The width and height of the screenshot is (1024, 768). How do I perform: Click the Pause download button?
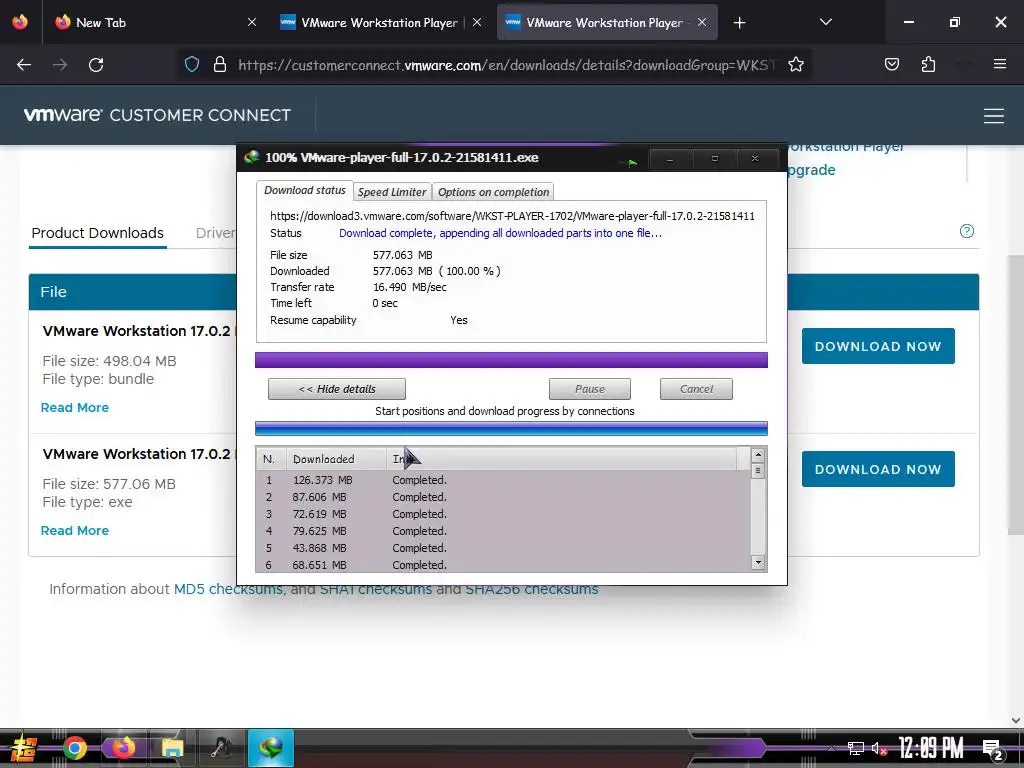click(590, 389)
